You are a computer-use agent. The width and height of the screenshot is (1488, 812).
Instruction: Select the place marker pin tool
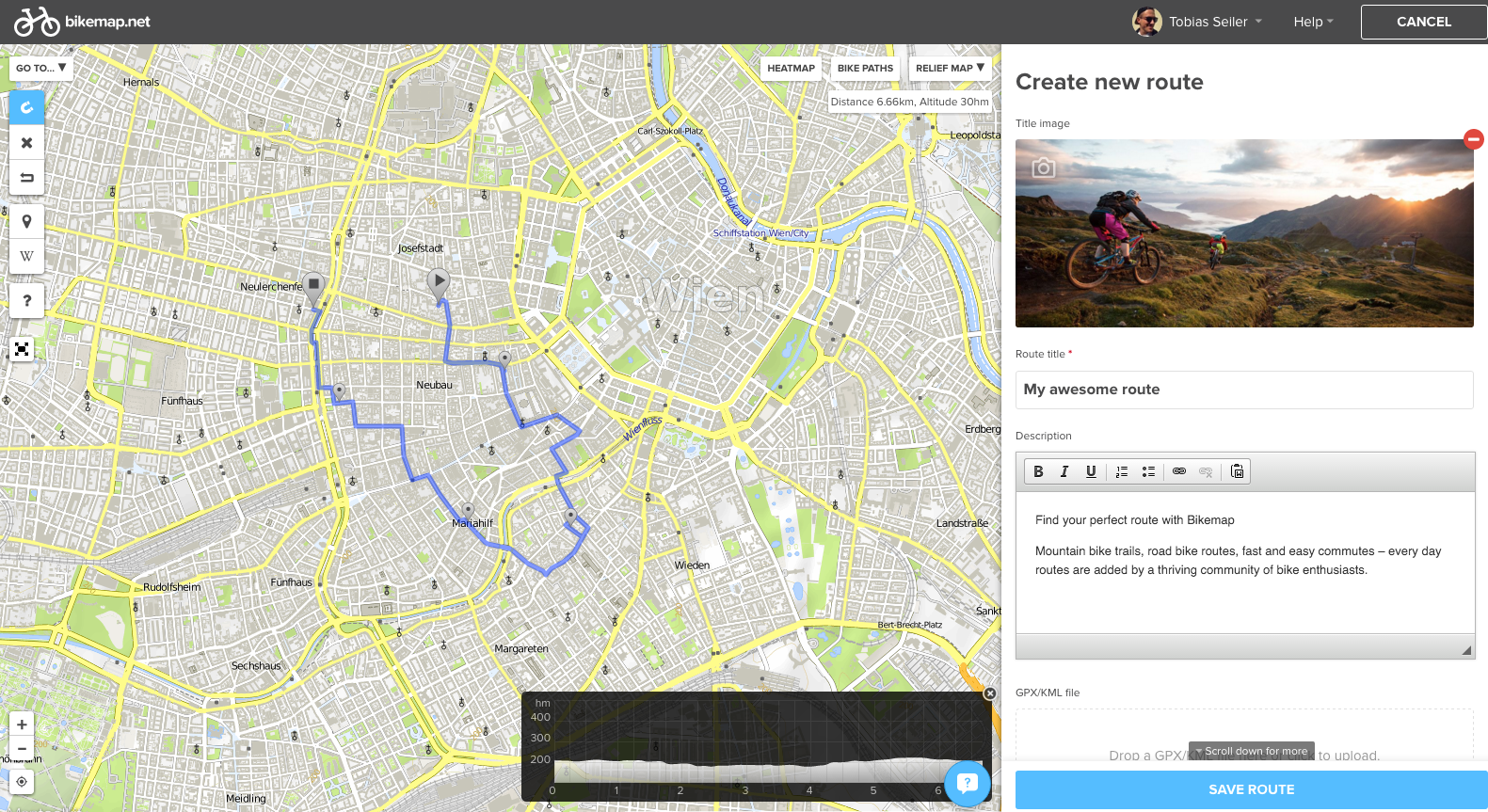coord(26,221)
